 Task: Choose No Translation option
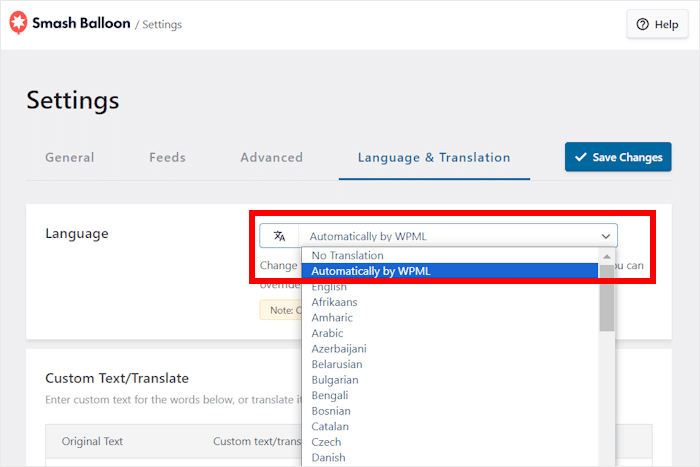click(450, 255)
